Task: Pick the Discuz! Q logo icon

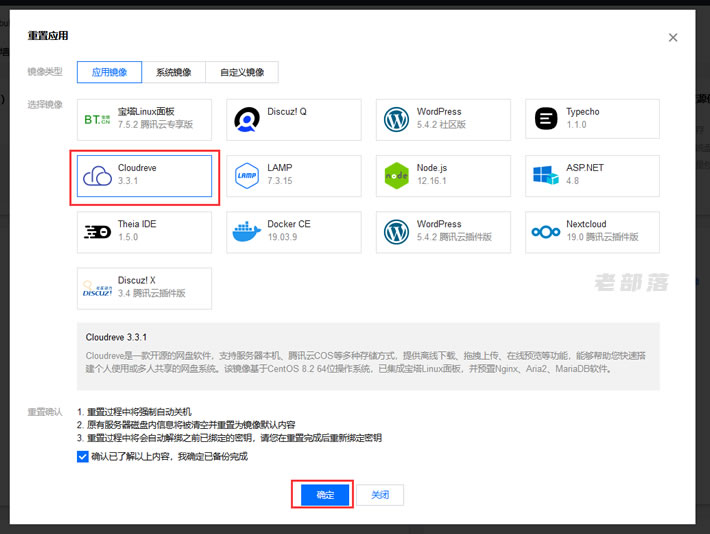Action: (247, 119)
